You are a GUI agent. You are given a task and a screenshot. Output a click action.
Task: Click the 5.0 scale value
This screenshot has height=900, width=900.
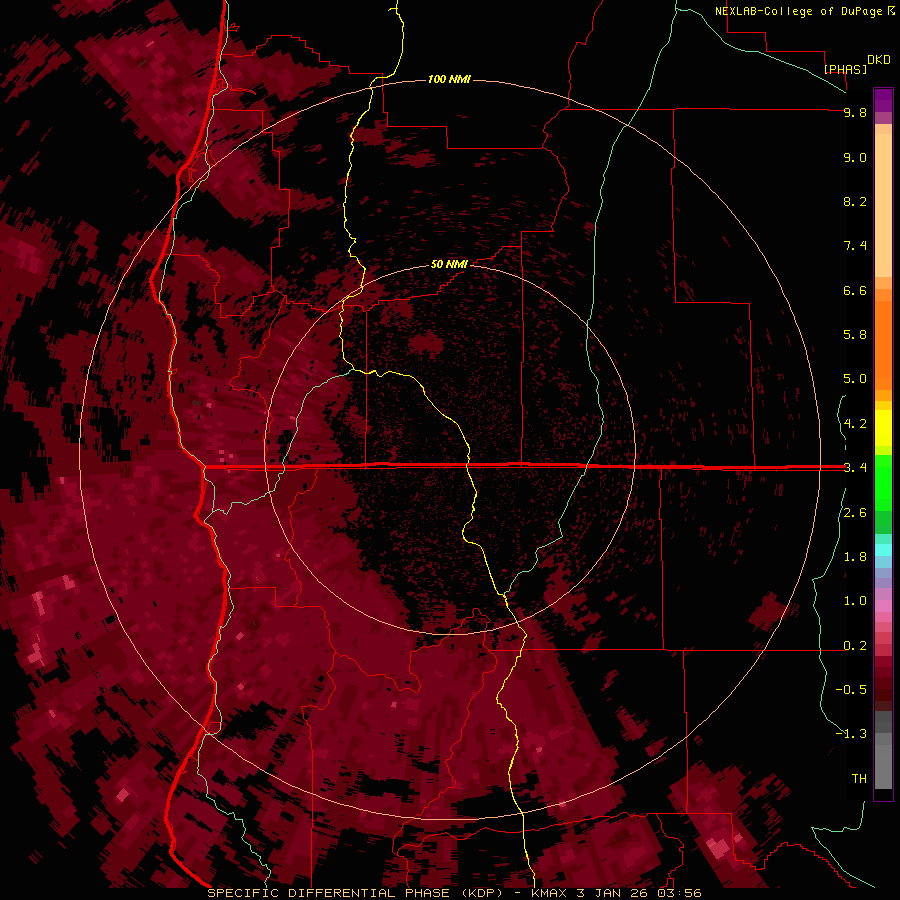tap(855, 379)
